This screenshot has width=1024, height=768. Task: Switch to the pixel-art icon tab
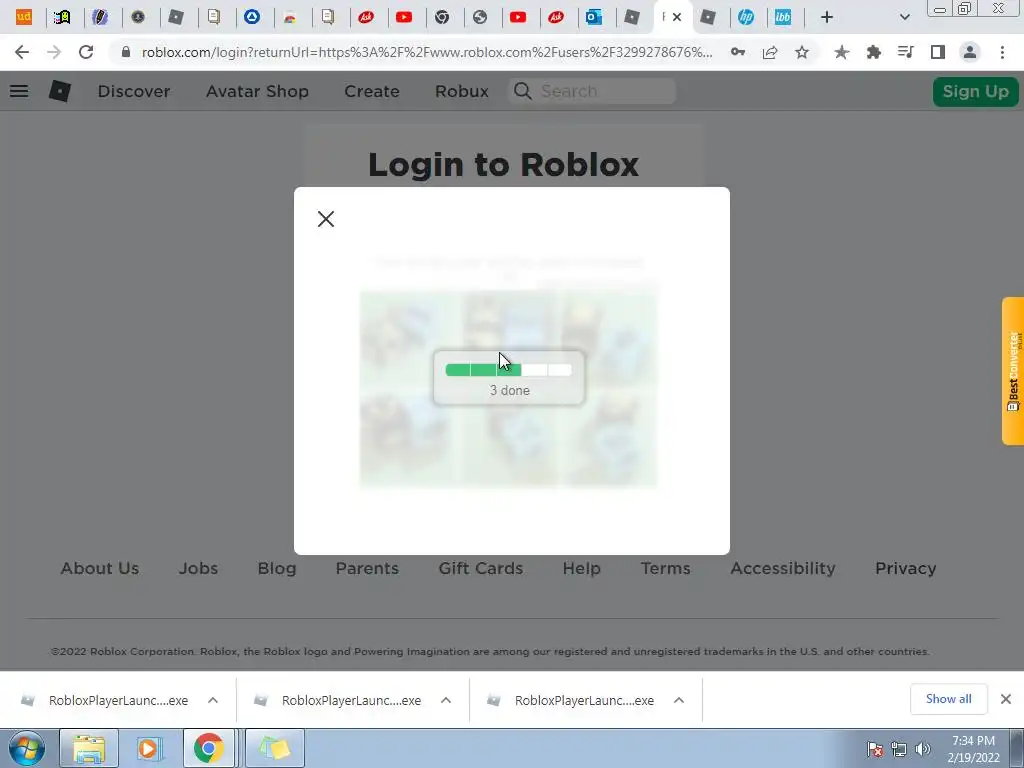62,17
